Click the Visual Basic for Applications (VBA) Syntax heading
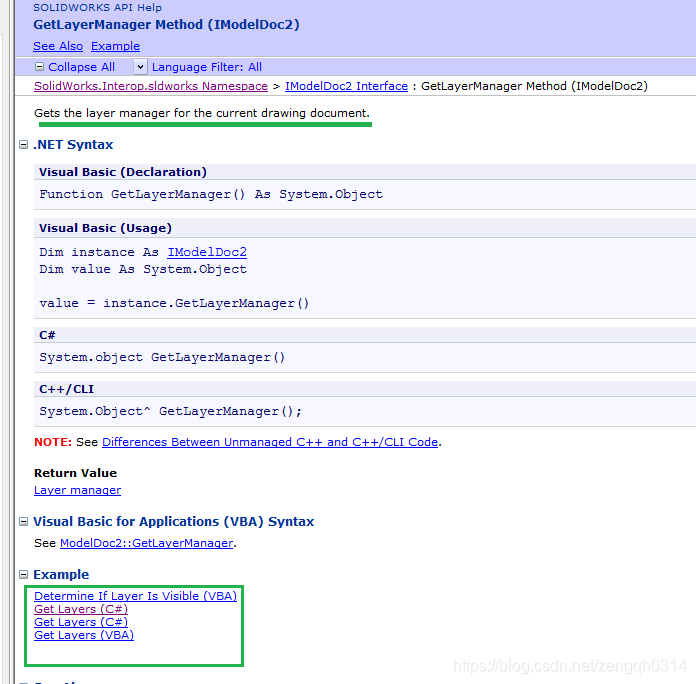Screen dimensions: 696x684 pyautogui.click(x=174, y=522)
